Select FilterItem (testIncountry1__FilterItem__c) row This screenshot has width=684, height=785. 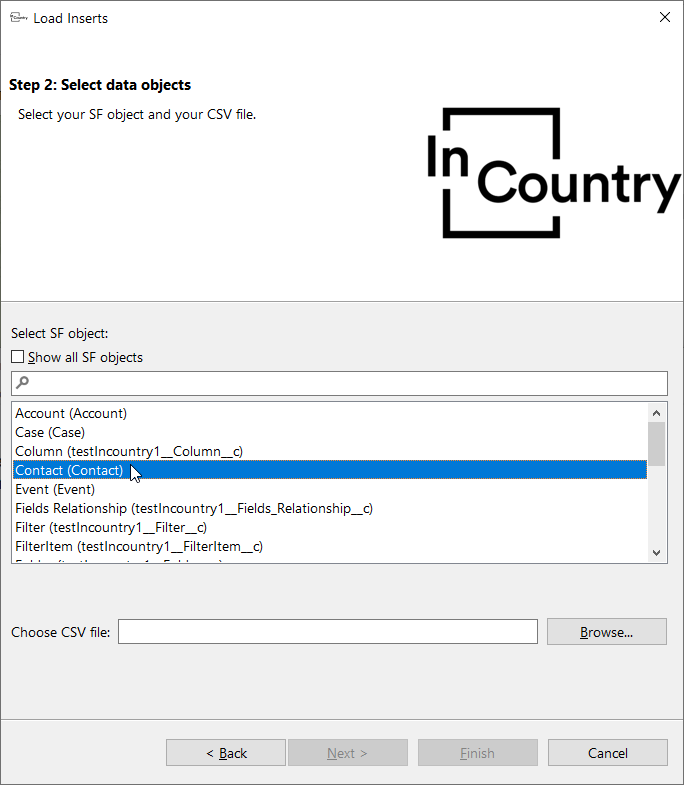[329, 547]
